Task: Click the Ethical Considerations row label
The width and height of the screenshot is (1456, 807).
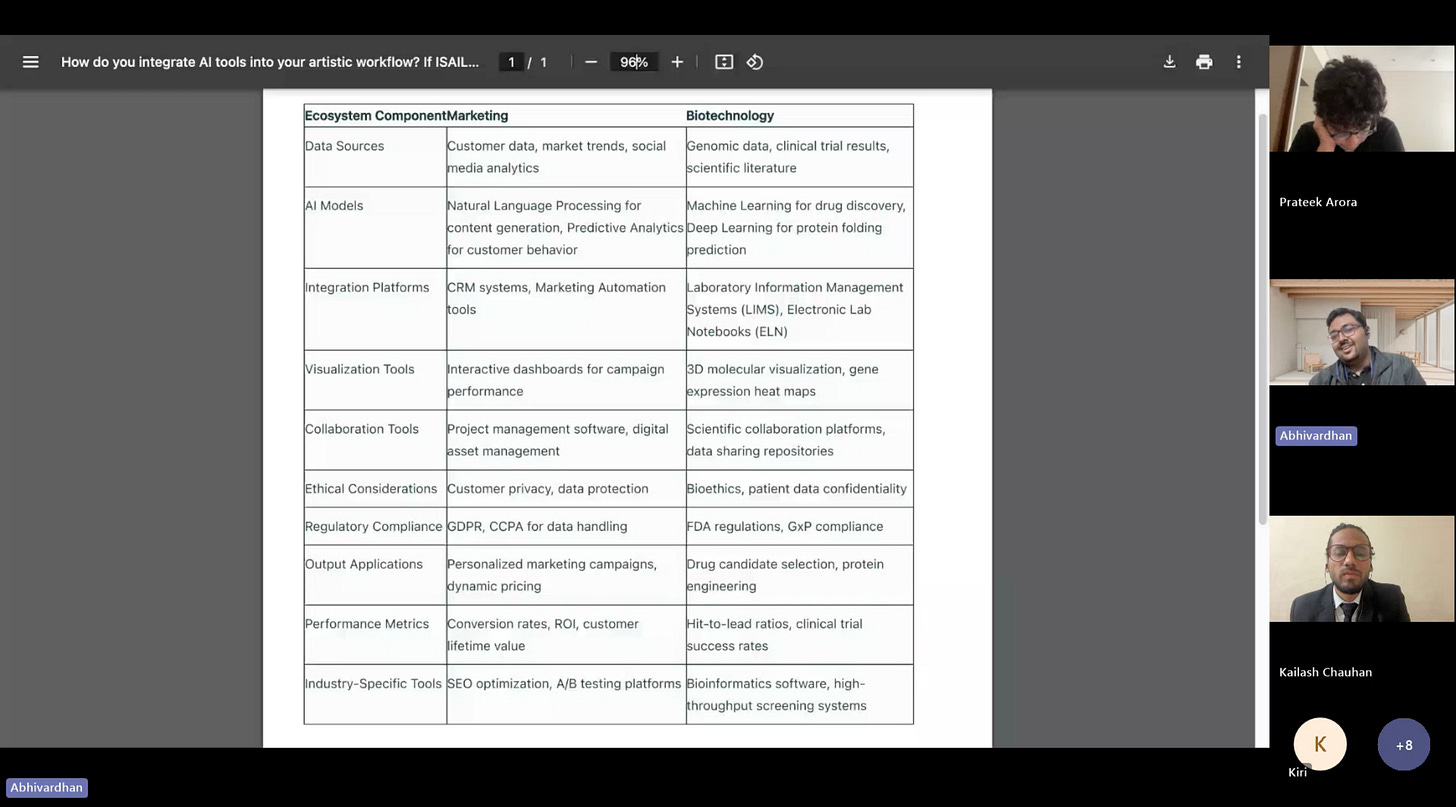Action: (x=371, y=489)
